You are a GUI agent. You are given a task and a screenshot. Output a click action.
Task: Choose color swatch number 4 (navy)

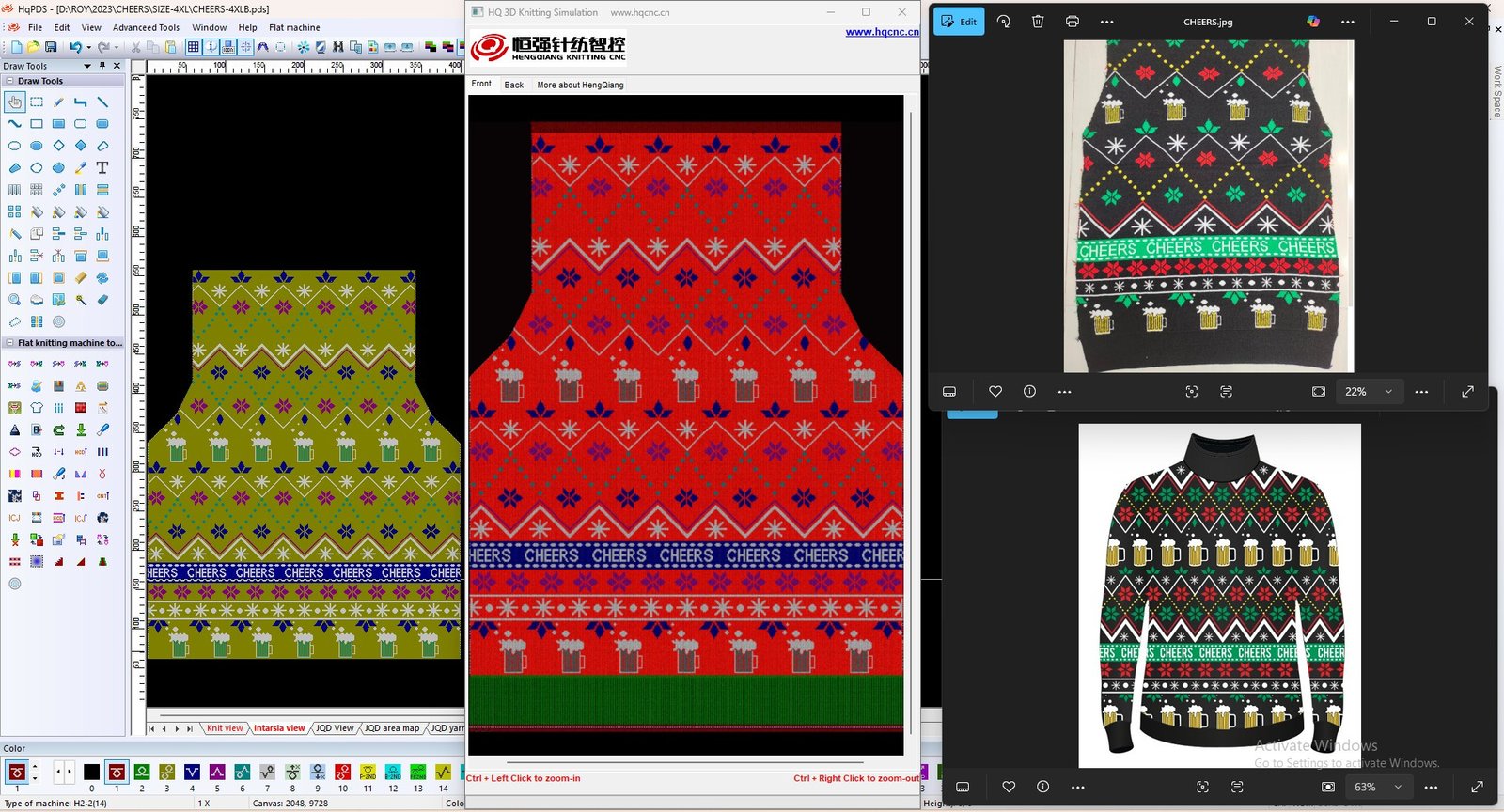[x=192, y=773]
